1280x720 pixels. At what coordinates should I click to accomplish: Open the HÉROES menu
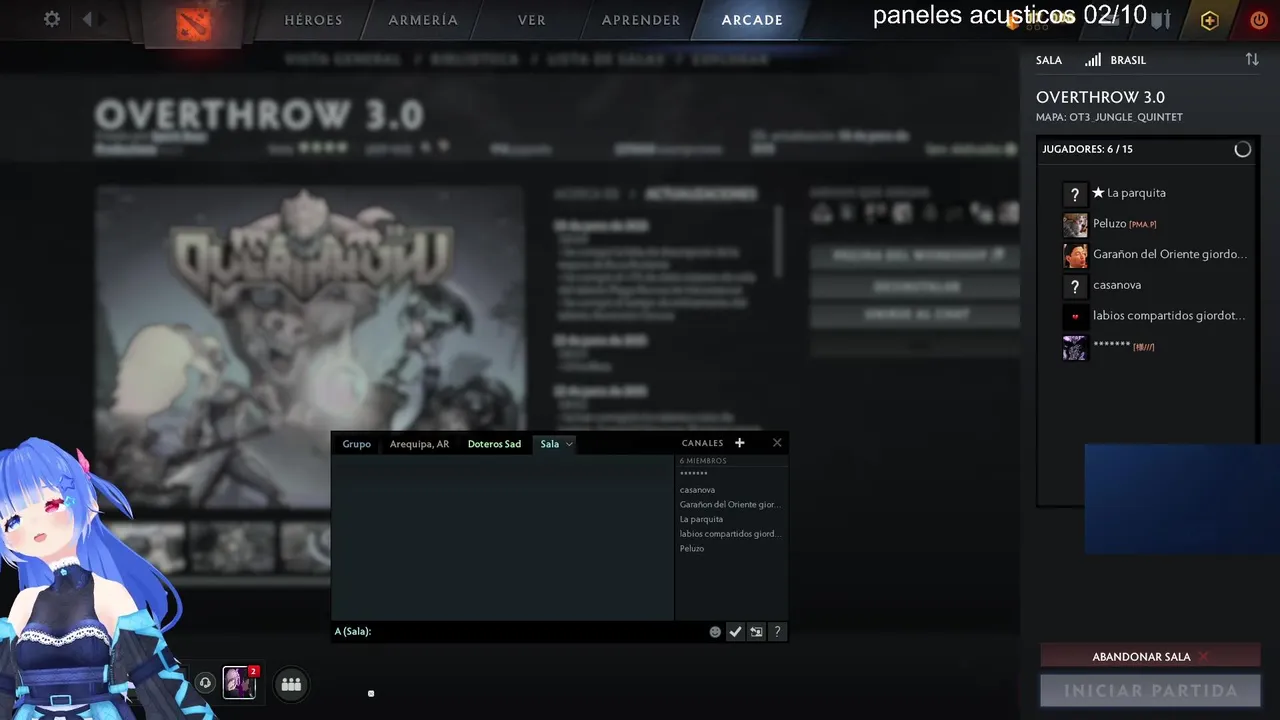(x=313, y=20)
